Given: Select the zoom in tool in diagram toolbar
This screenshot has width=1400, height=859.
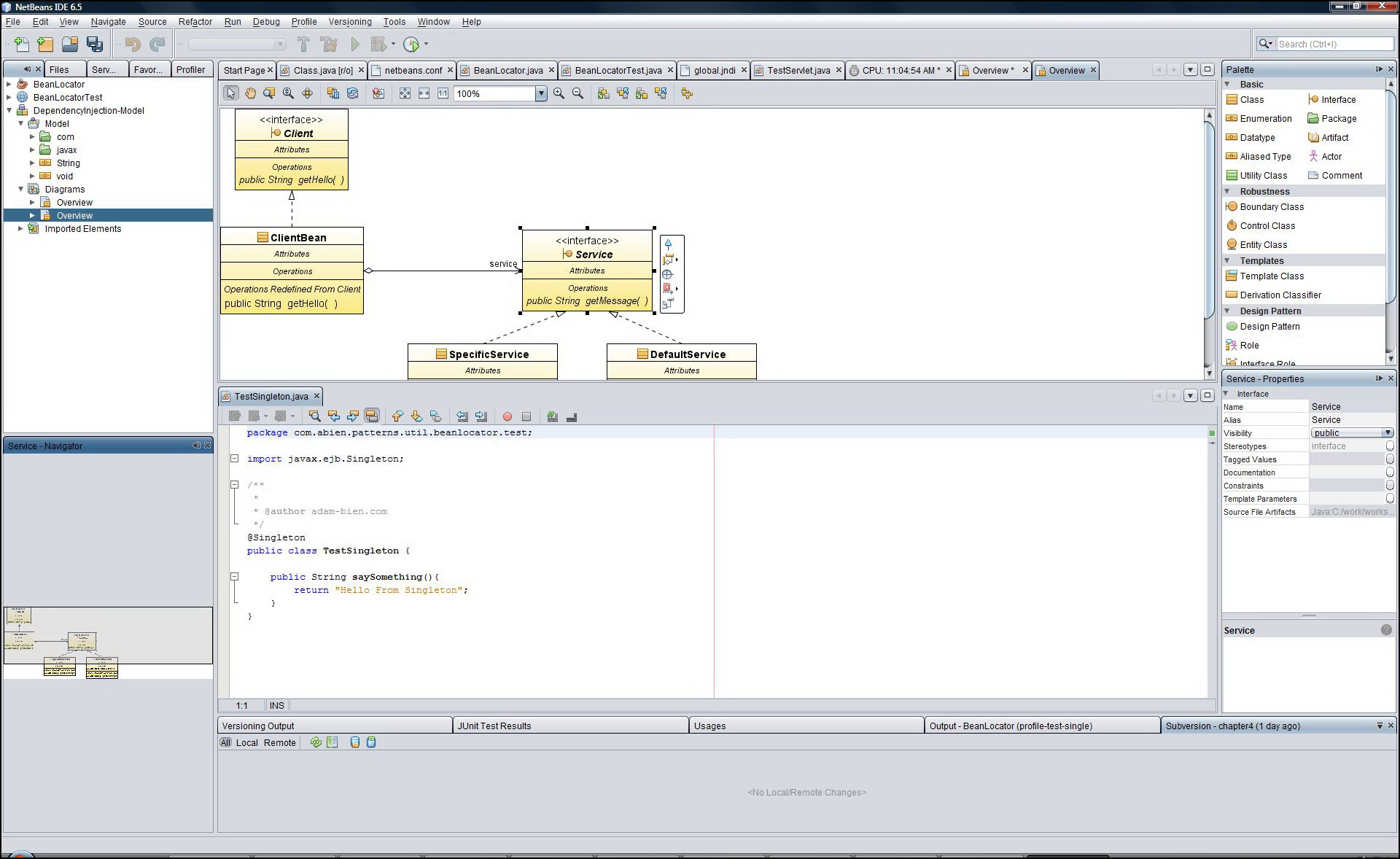Looking at the screenshot, I should pos(558,92).
